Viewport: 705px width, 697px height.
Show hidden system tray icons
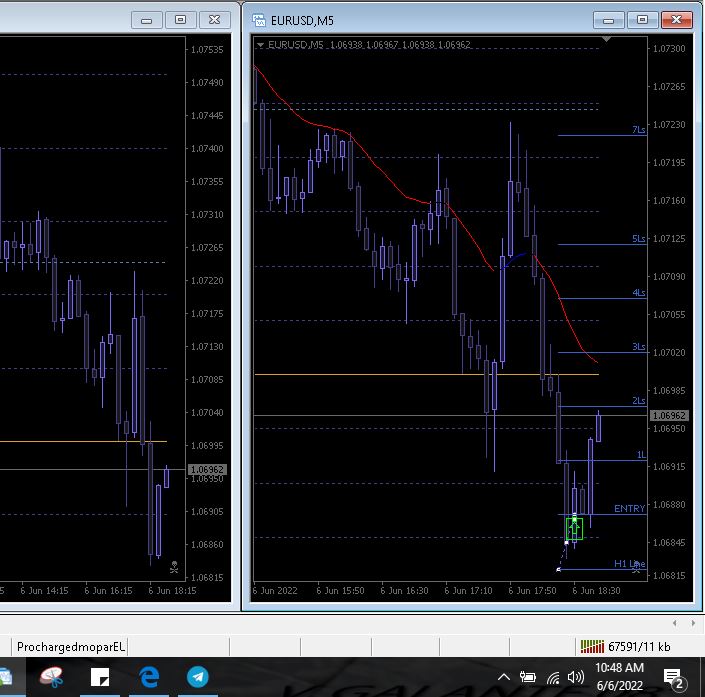(503, 678)
